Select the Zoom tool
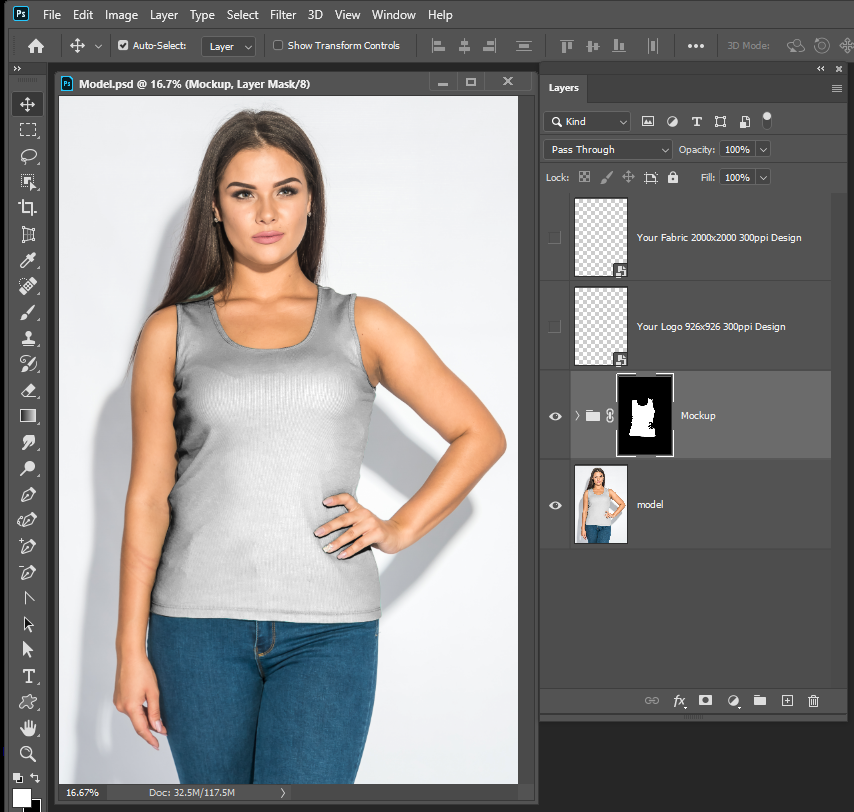 pyautogui.click(x=27, y=753)
